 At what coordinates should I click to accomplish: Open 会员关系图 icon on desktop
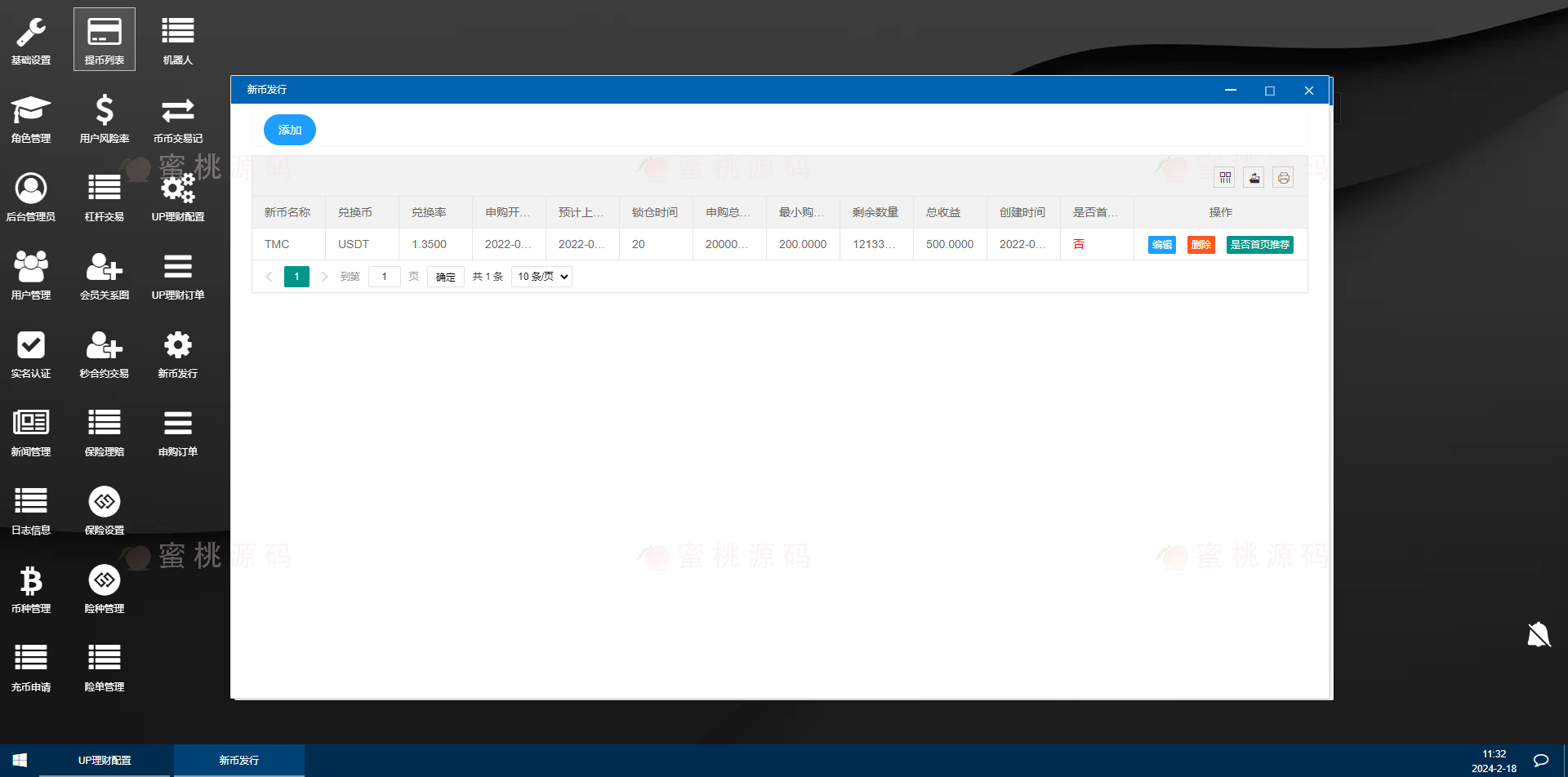tap(105, 267)
